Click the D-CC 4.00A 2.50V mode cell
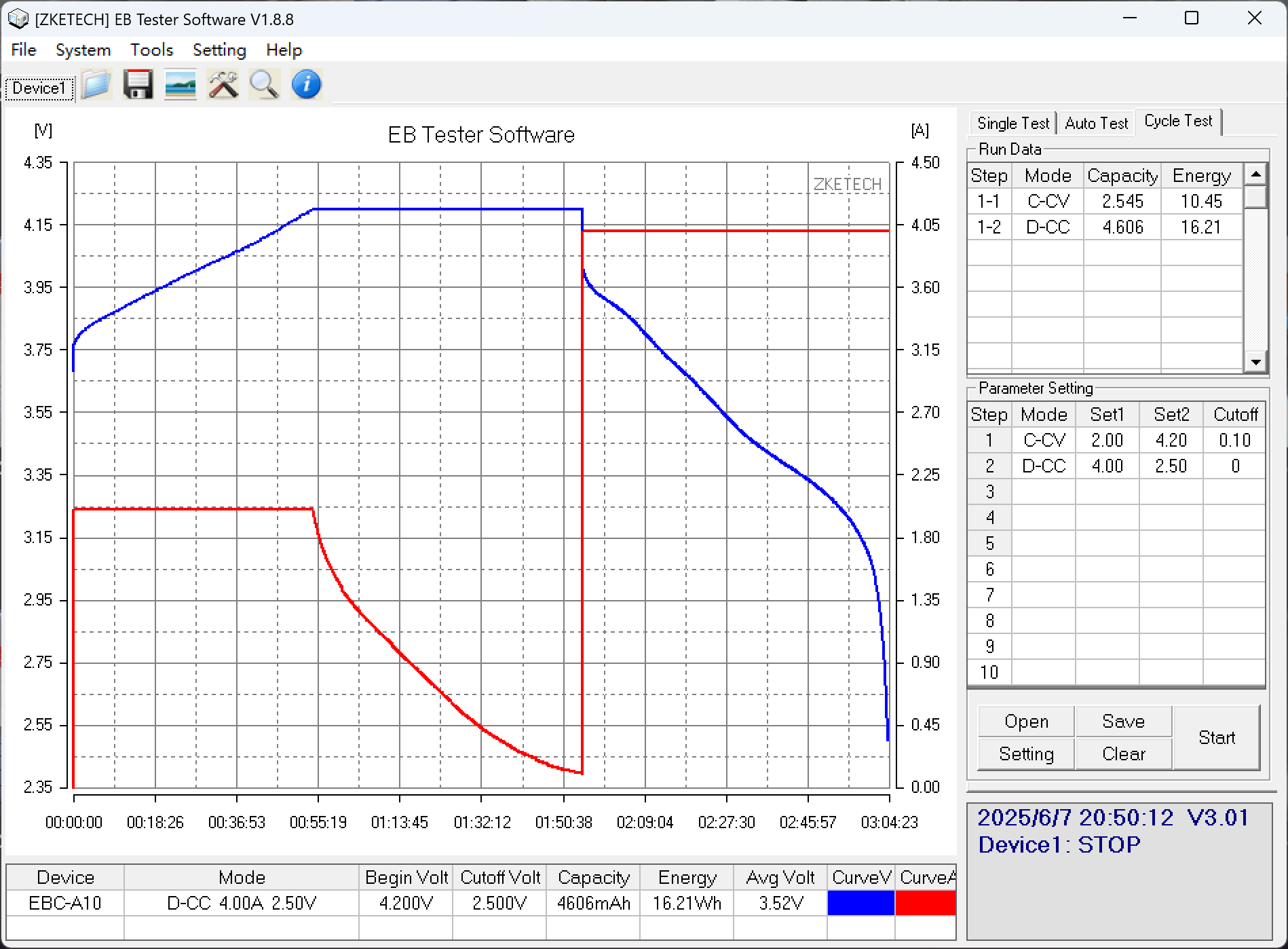Image resolution: width=1288 pixels, height=949 pixels. coord(242,904)
